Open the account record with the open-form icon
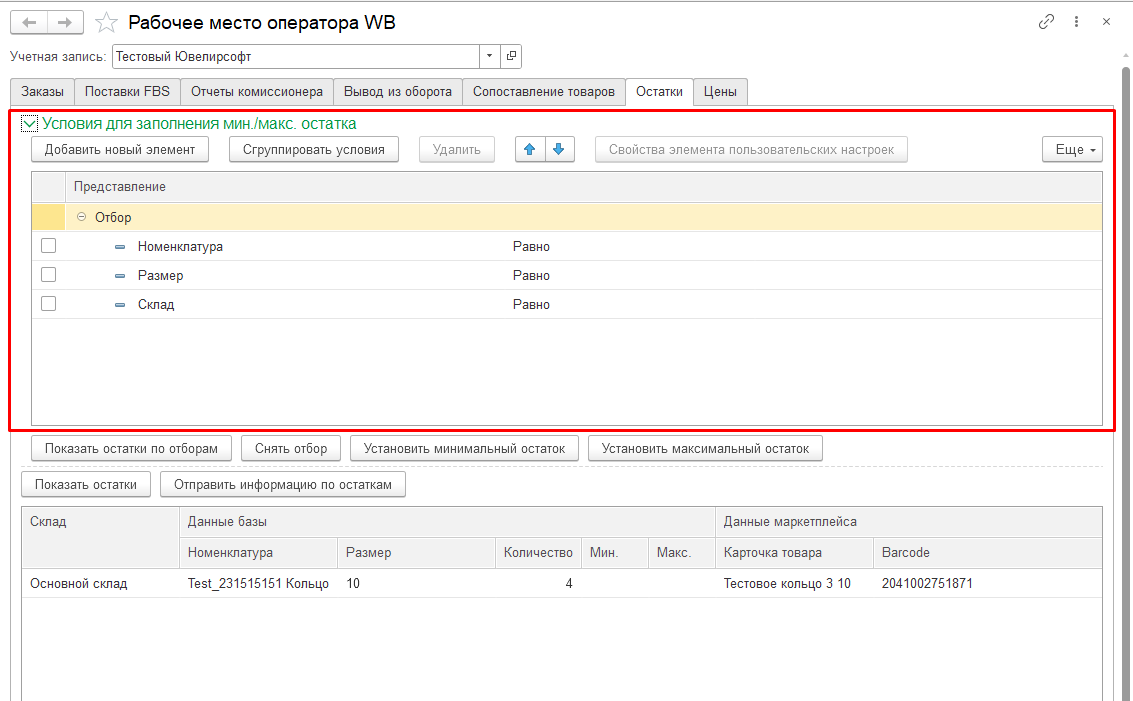This screenshot has height=701, width=1133. [x=511, y=56]
